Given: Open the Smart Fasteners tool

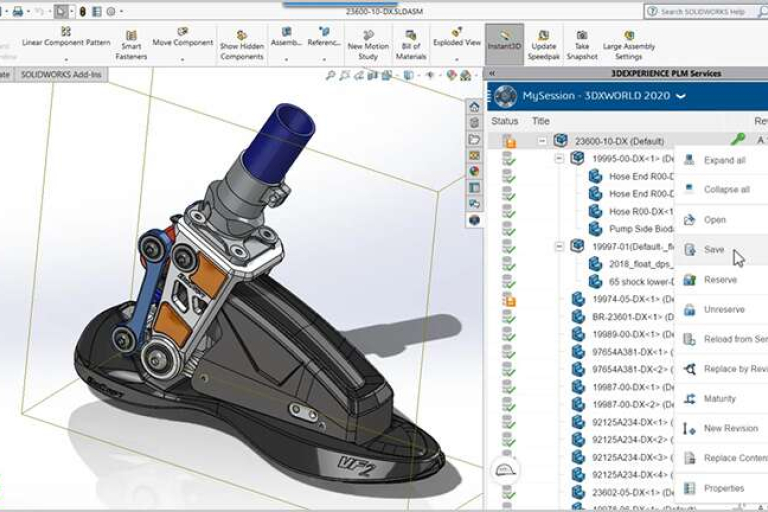Looking at the screenshot, I should pos(131,45).
